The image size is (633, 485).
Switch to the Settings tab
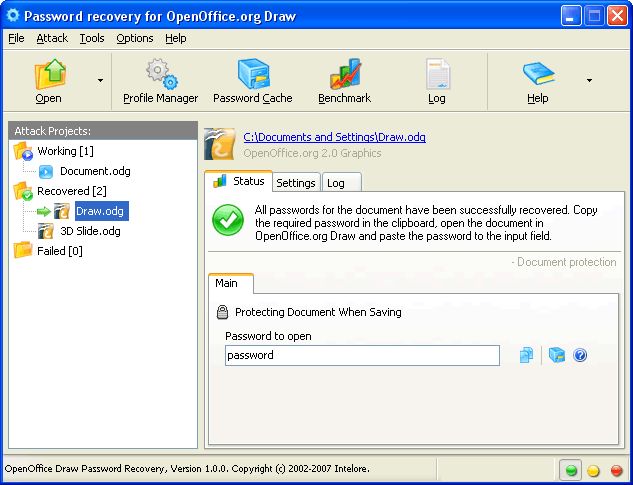(296, 183)
